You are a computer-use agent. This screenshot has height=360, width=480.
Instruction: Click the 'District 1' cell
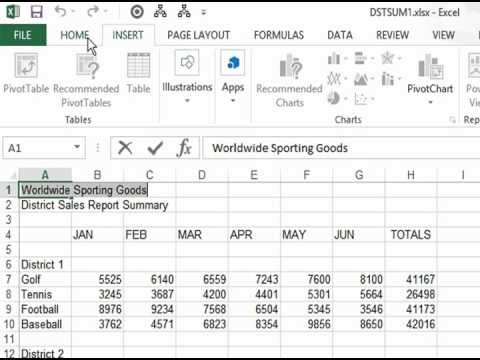tap(45, 265)
